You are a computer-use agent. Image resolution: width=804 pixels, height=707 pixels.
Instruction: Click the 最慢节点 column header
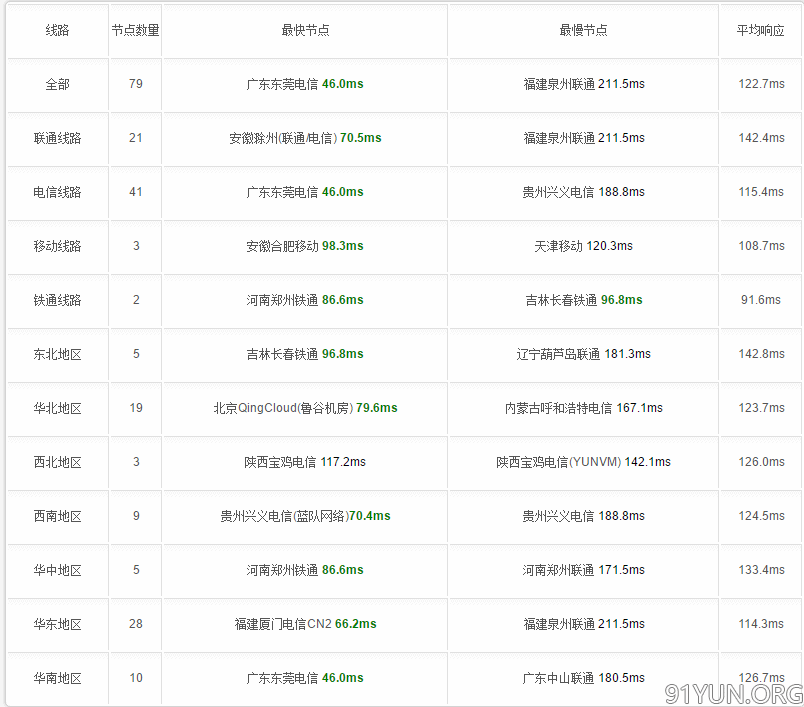[583, 30]
